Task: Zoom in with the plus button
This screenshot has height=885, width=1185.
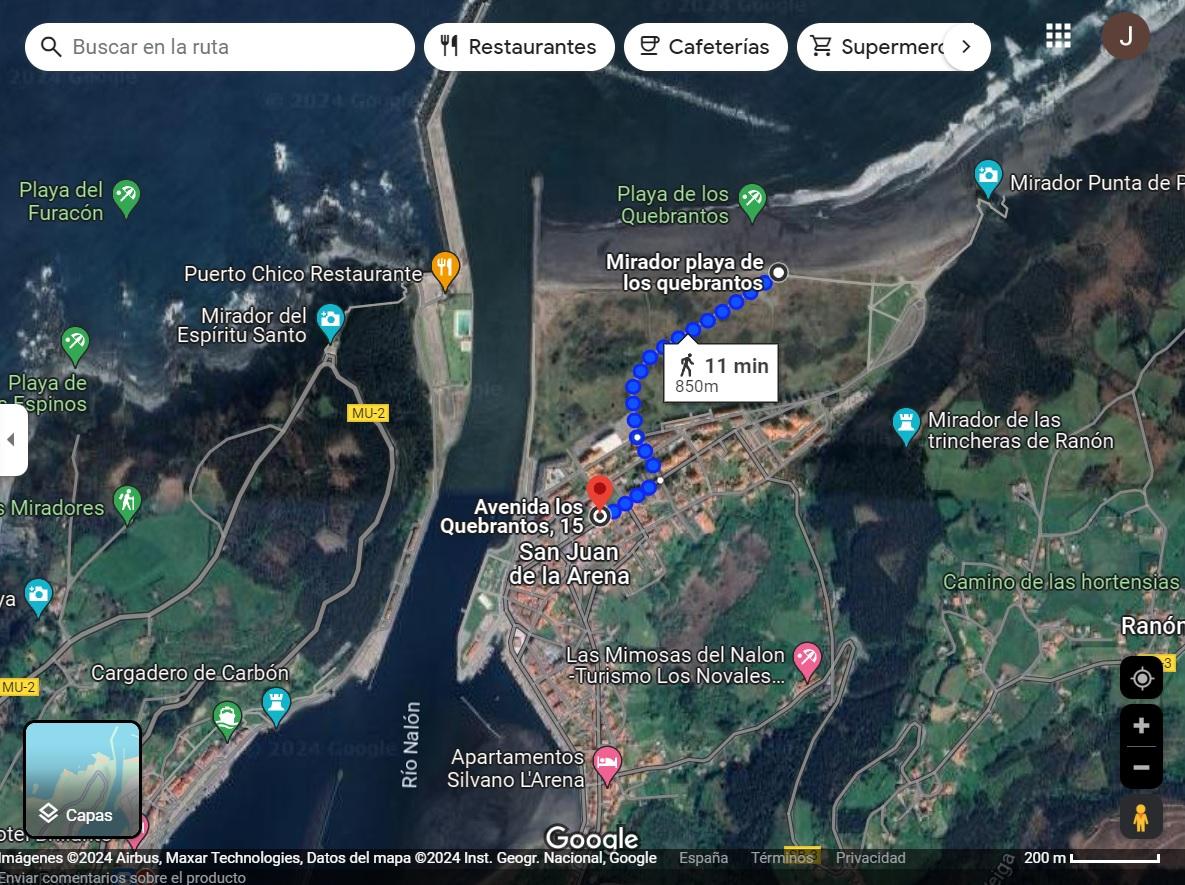Action: click(1141, 726)
